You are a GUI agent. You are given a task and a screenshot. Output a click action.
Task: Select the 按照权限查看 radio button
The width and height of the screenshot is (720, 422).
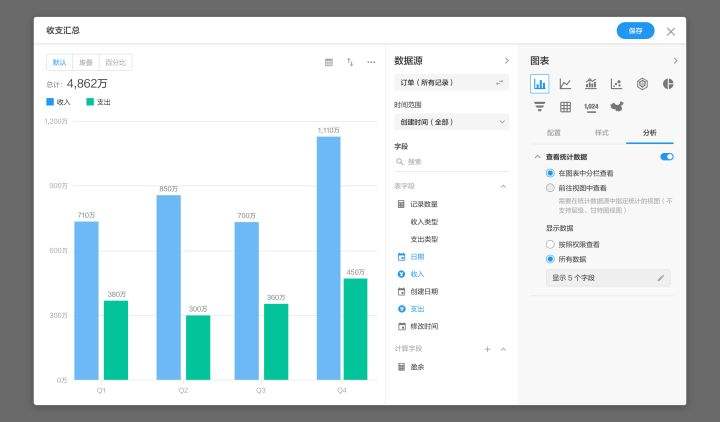[x=550, y=244]
